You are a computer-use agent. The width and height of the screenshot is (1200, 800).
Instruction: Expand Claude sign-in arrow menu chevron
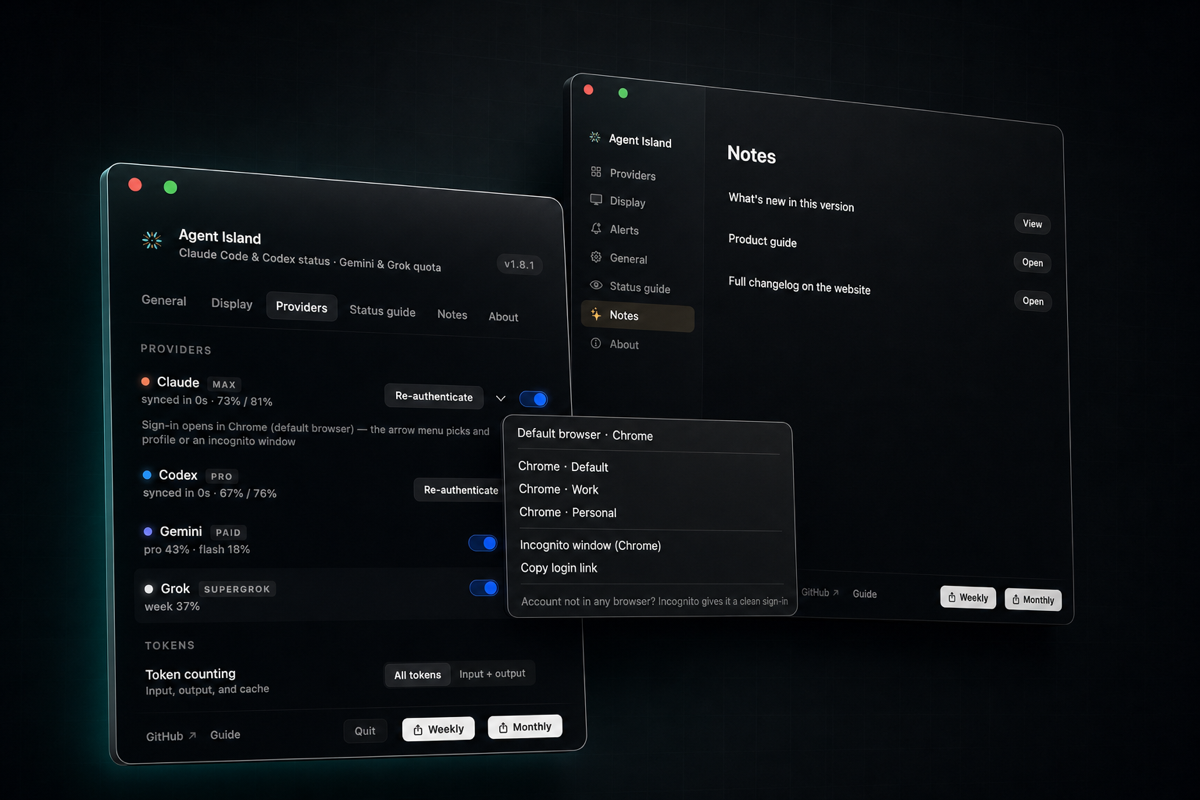pyautogui.click(x=501, y=399)
